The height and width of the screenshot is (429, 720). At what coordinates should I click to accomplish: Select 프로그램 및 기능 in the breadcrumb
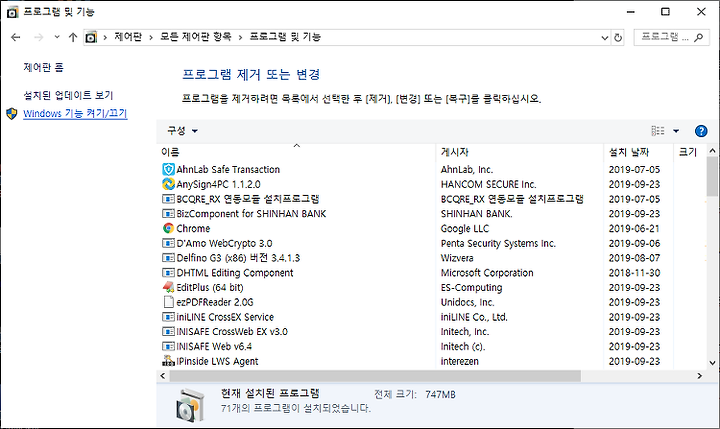pyautogui.click(x=285, y=37)
